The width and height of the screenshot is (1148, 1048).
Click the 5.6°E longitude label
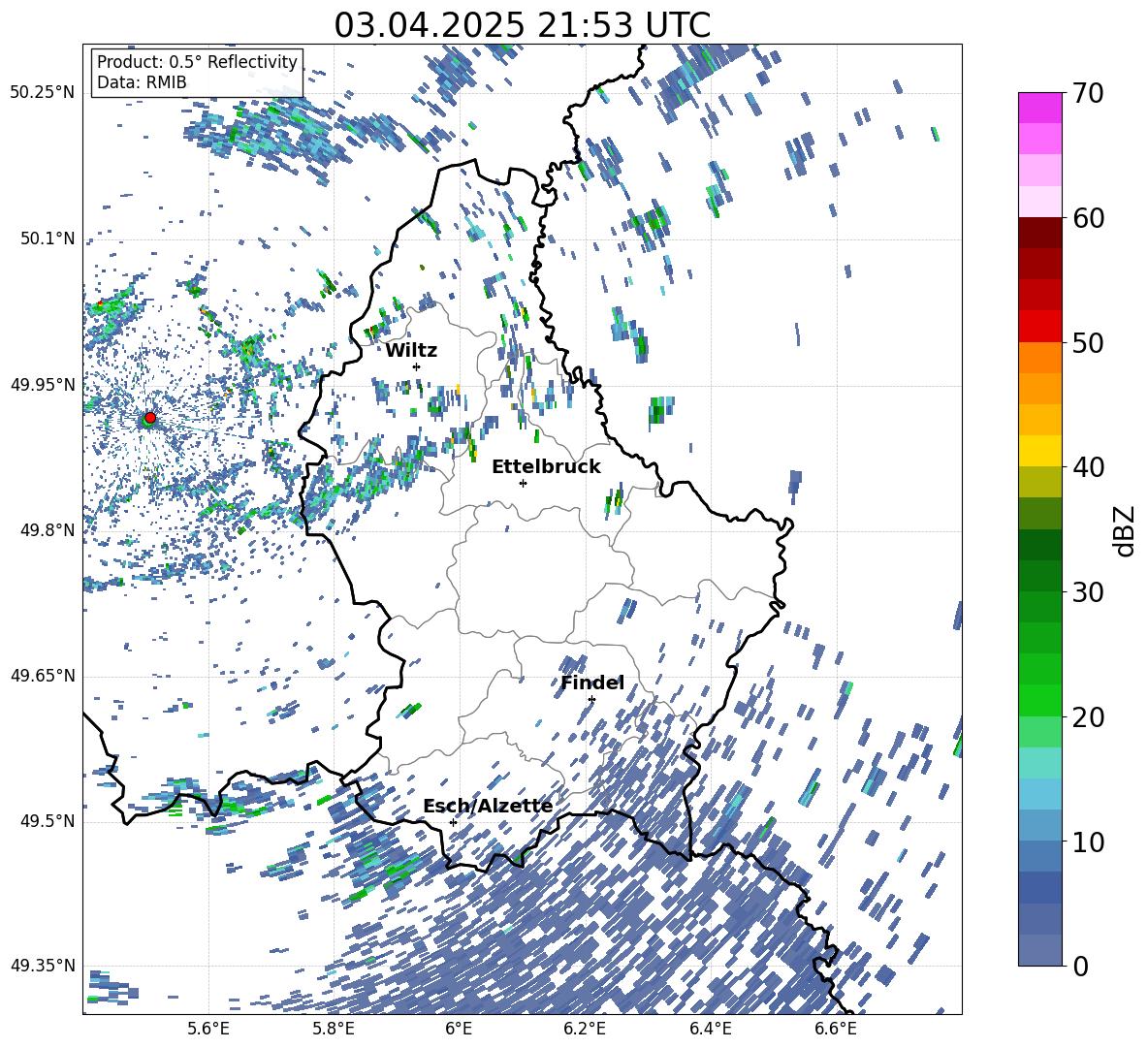click(208, 1029)
